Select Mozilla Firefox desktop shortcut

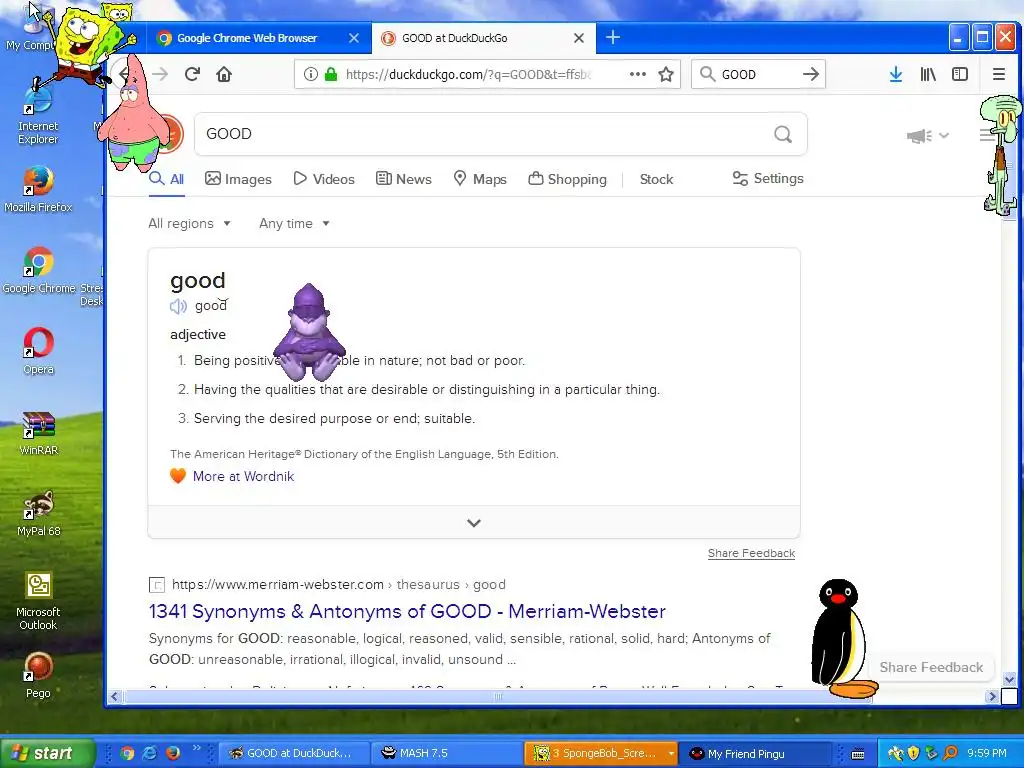(x=38, y=189)
